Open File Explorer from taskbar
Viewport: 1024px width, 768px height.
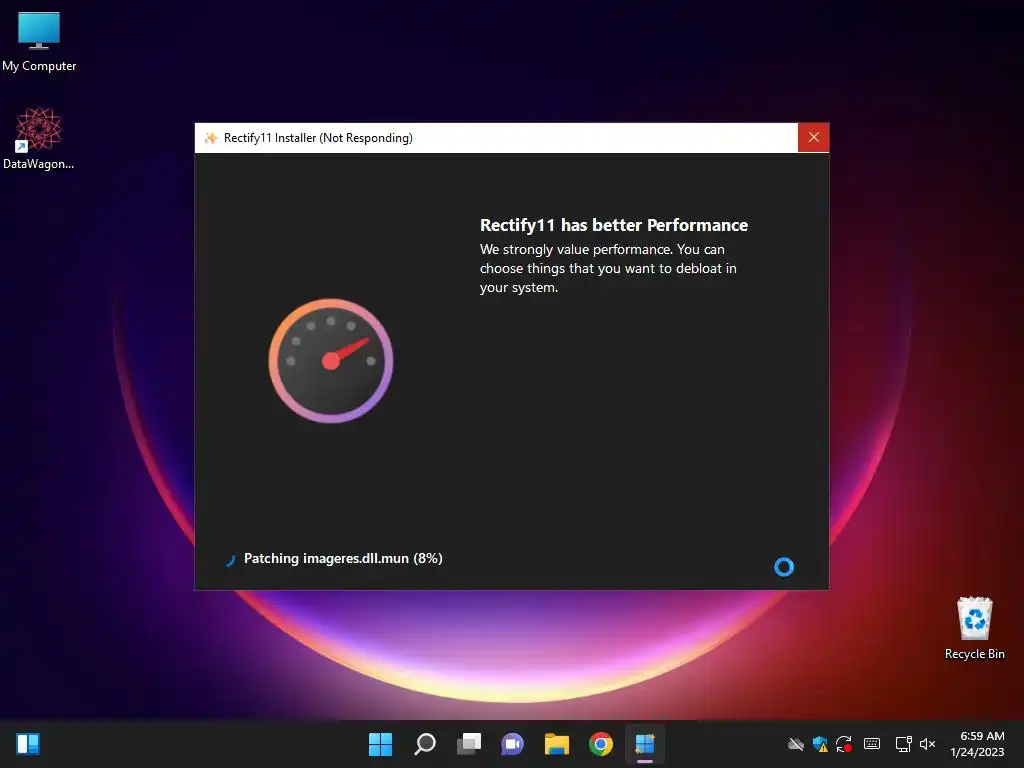(x=556, y=744)
